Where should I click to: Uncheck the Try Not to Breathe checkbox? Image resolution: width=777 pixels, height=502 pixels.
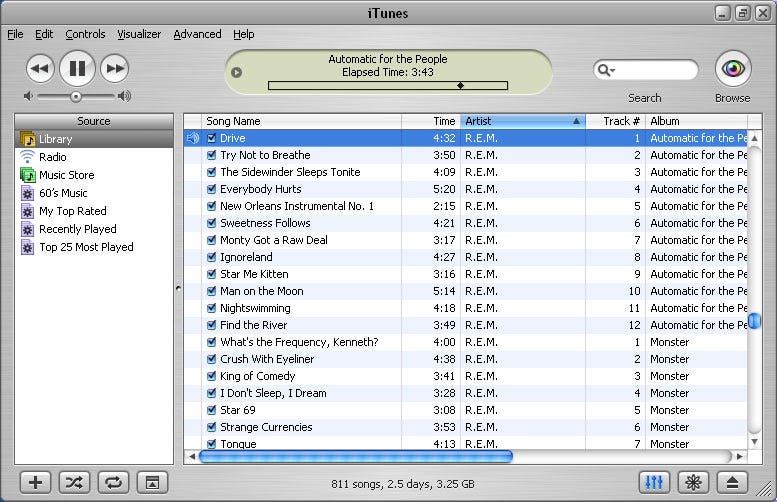click(212, 155)
